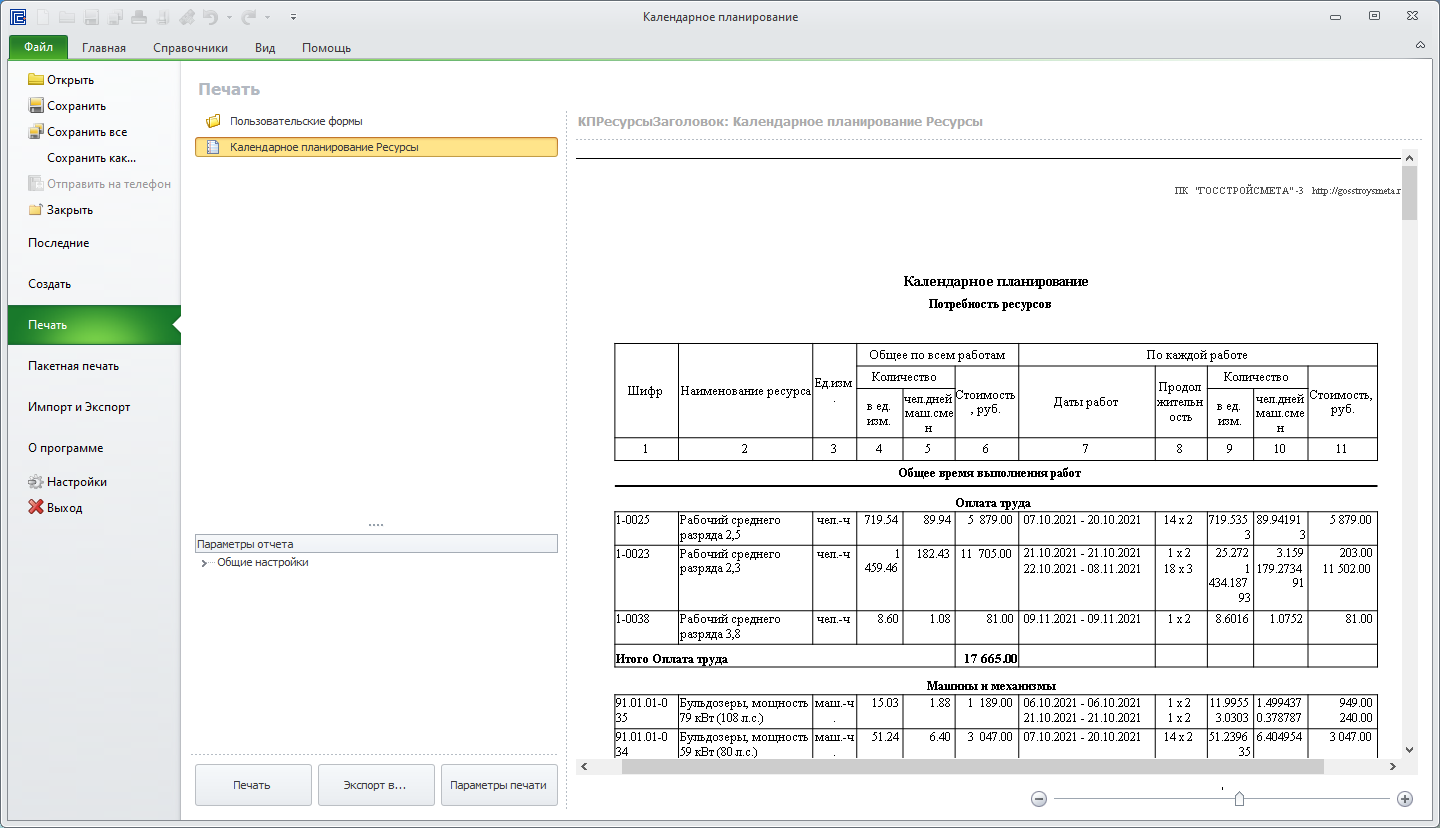Click the 17 665.00 total value
Screen dimensions: 1440x828
pos(989,659)
